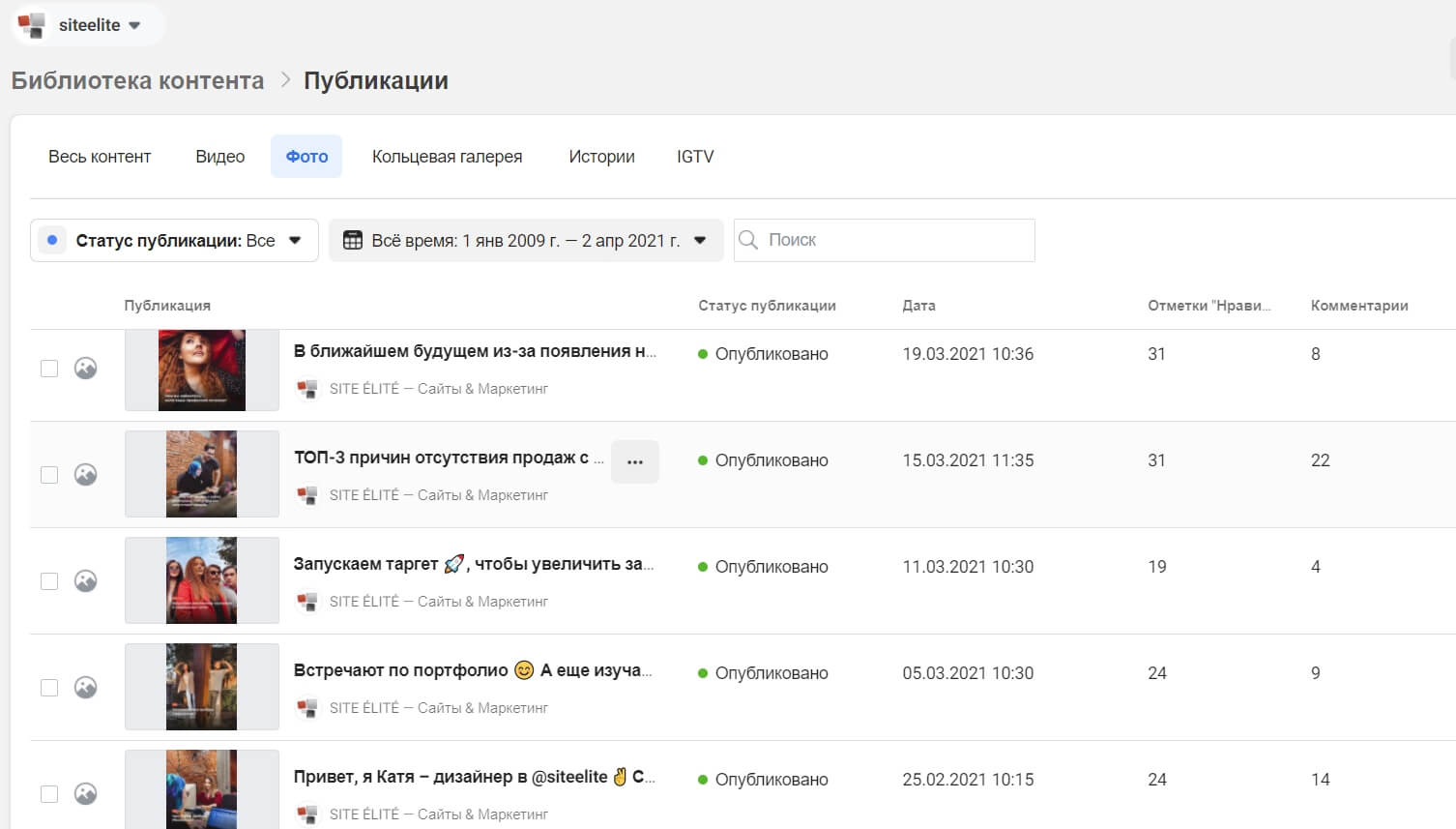Viewport: 1456px width, 829px height.
Task: Open post titled ТОП-3 причин отсутствия продаж
Action: [449, 458]
